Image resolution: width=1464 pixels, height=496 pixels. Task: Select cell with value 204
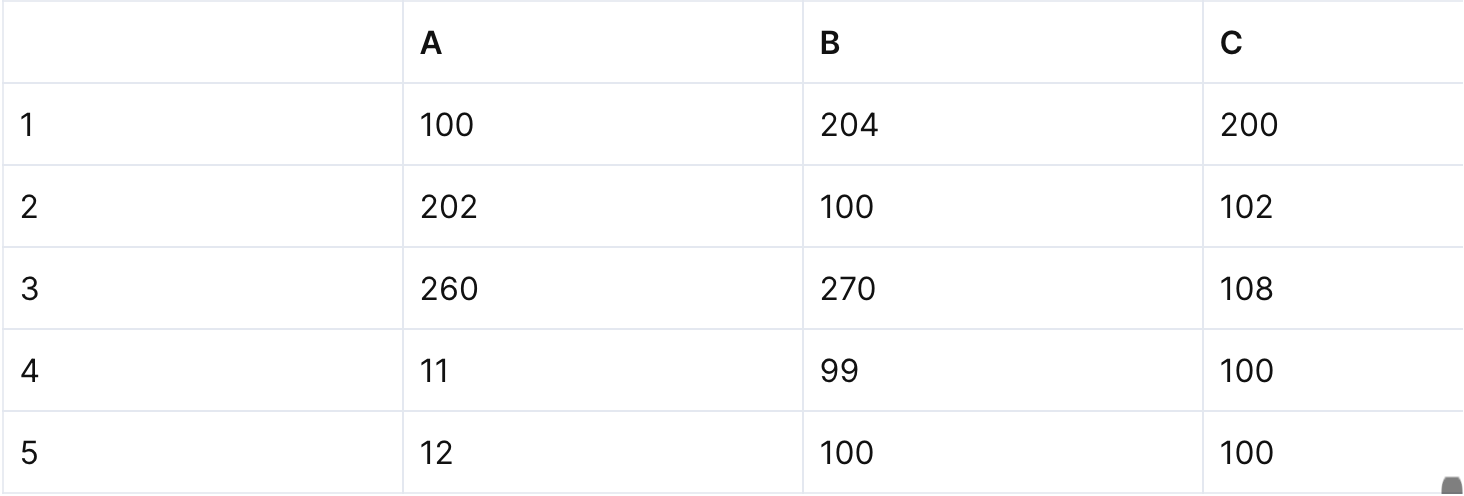point(1002,125)
